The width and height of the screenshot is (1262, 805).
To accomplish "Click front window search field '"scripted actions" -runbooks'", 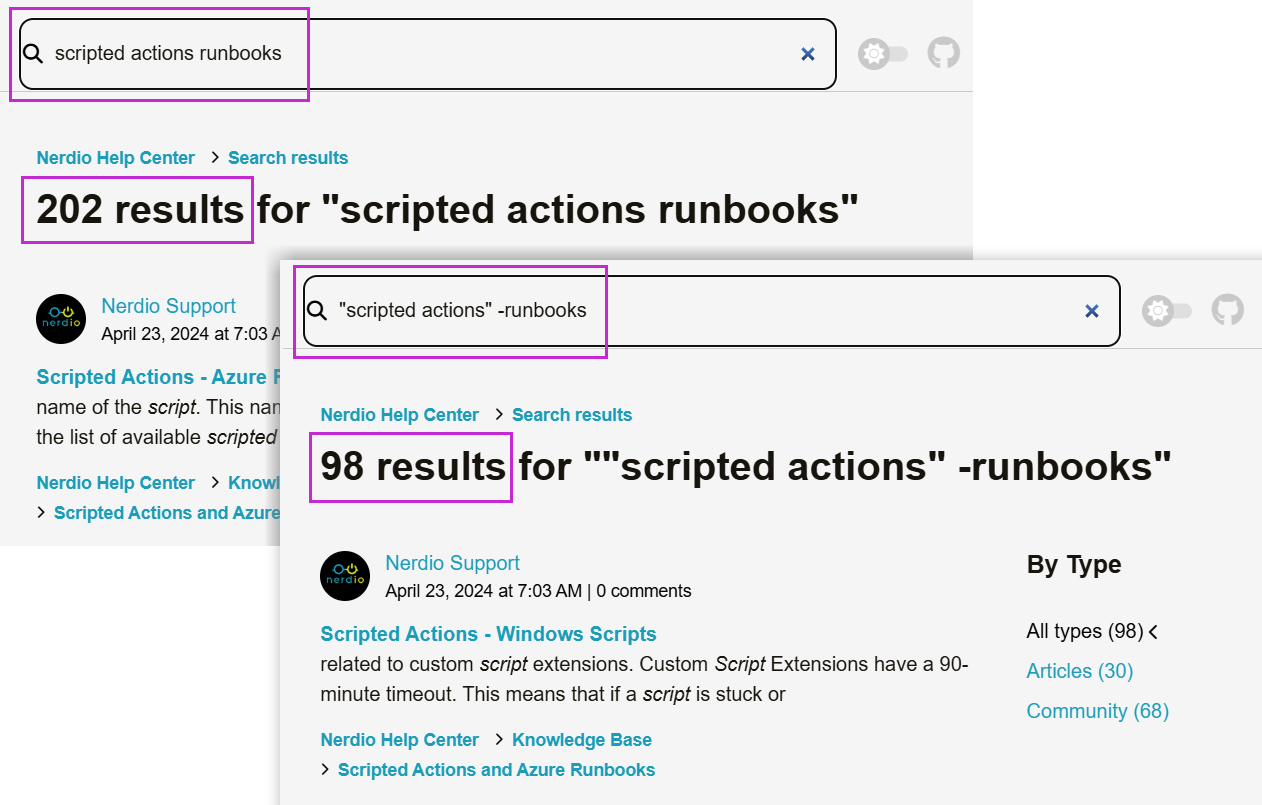I will 712,311.
